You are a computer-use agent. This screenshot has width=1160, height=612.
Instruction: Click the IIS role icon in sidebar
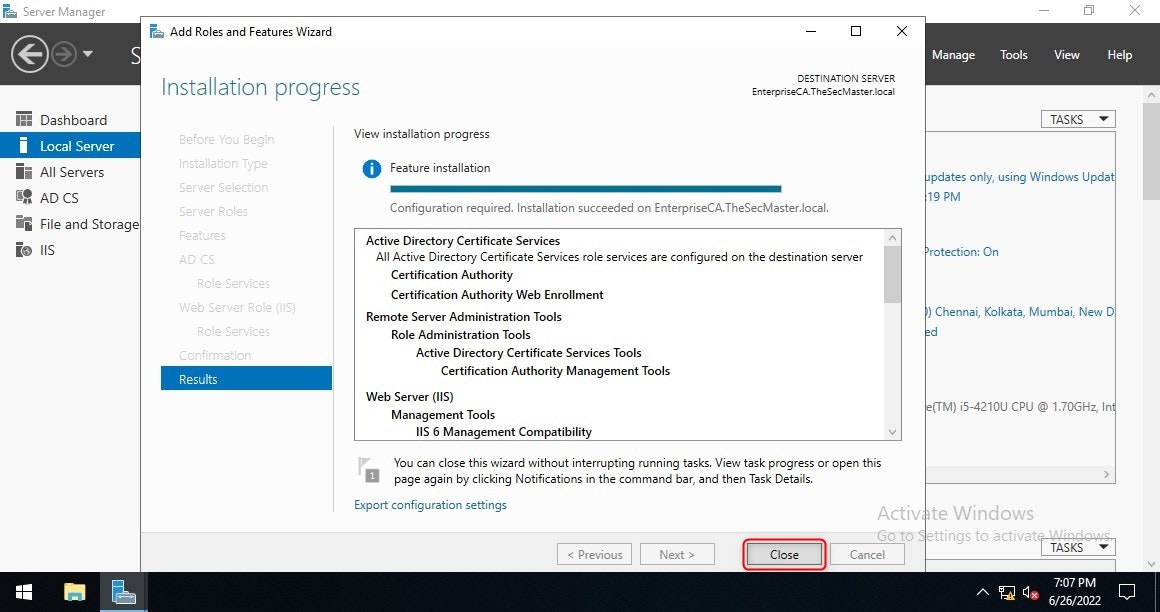pyautogui.click(x=24, y=249)
